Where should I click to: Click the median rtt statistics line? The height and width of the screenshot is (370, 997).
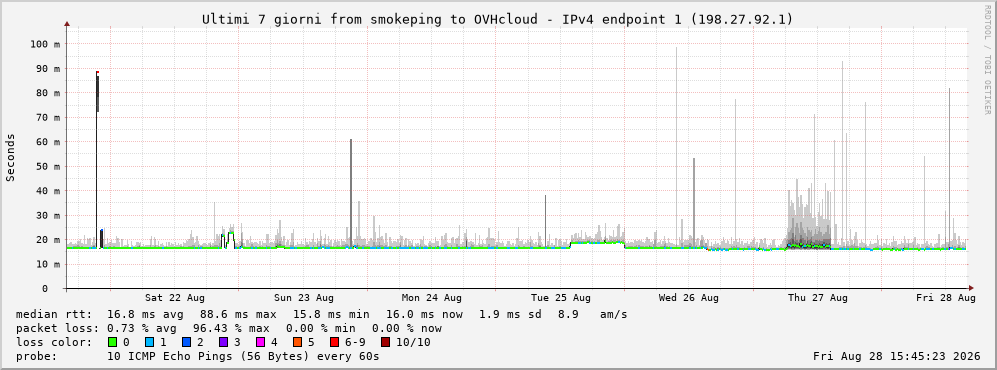321,314
